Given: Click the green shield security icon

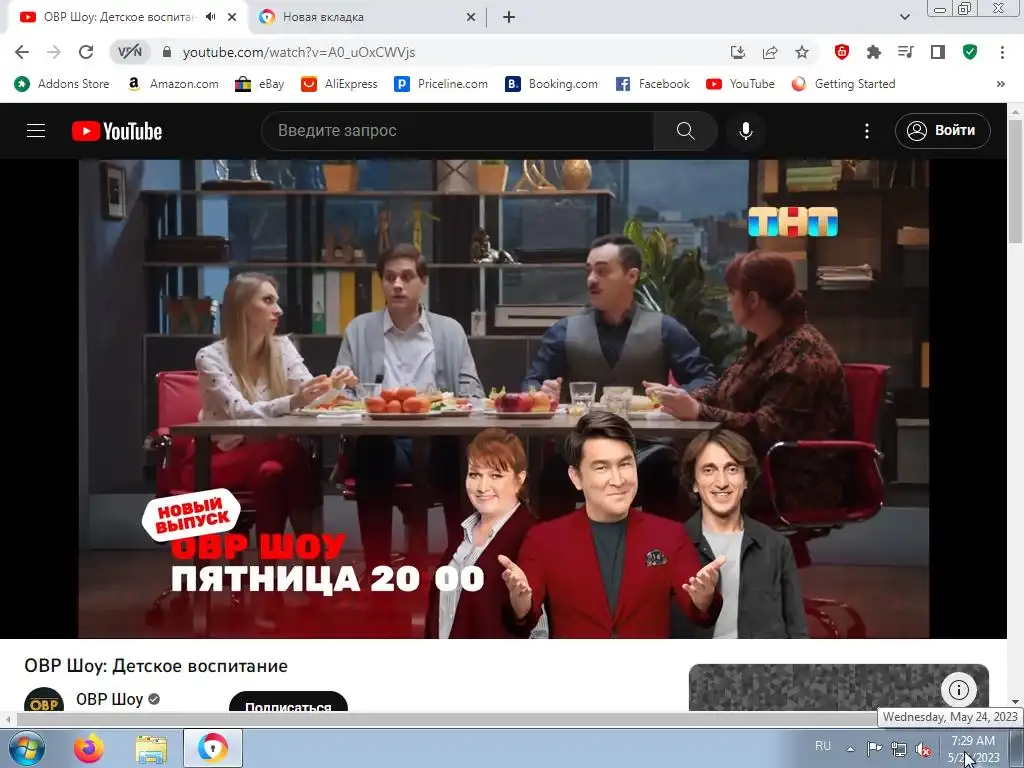Looking at the screenshot, I should [x=970, y=52].
